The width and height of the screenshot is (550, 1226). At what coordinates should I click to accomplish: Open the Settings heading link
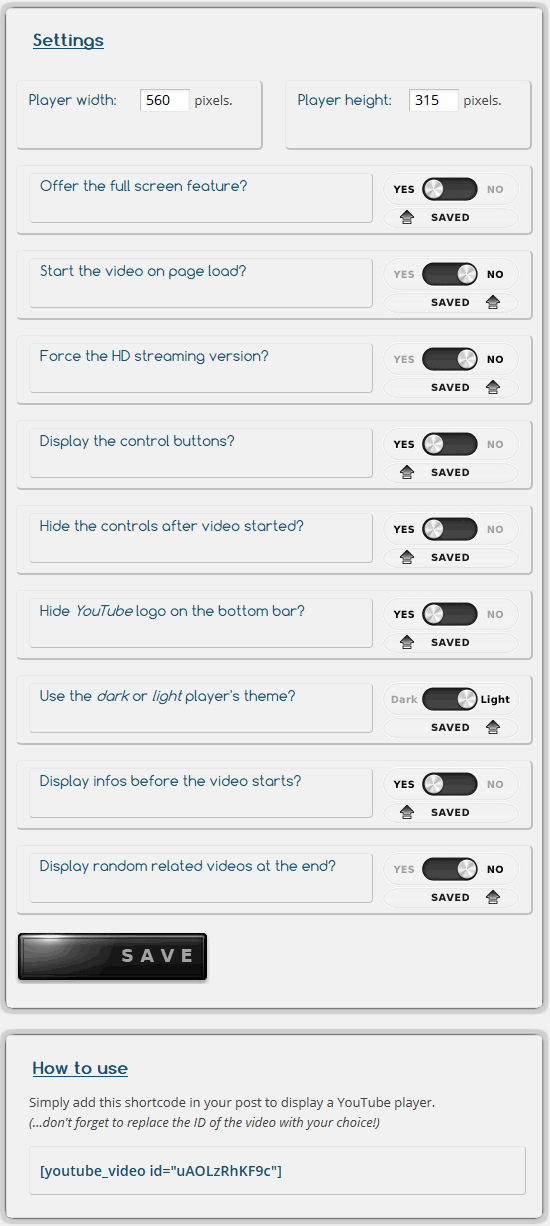[68, 40]
